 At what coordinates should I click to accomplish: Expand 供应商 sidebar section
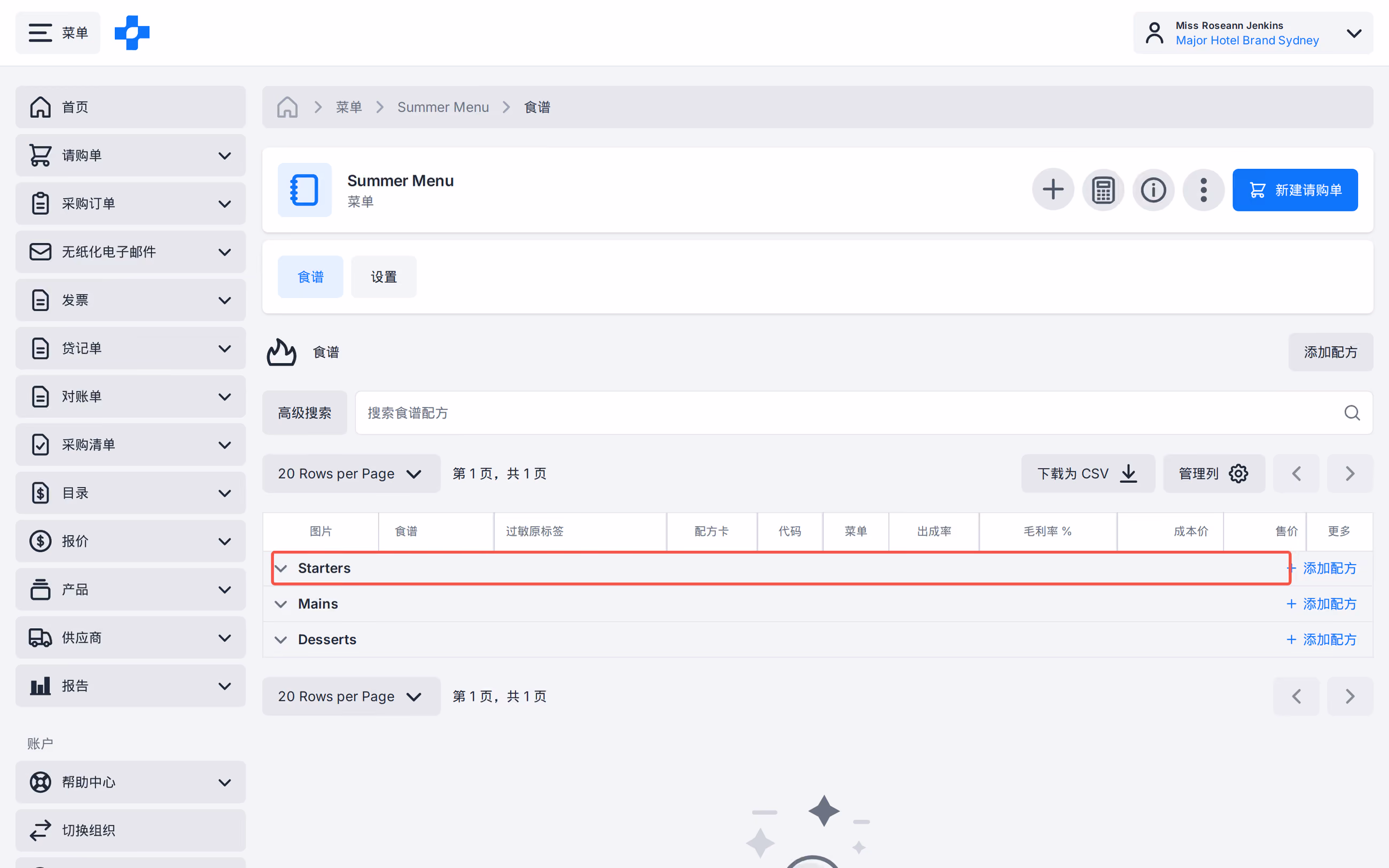[130, 637]
